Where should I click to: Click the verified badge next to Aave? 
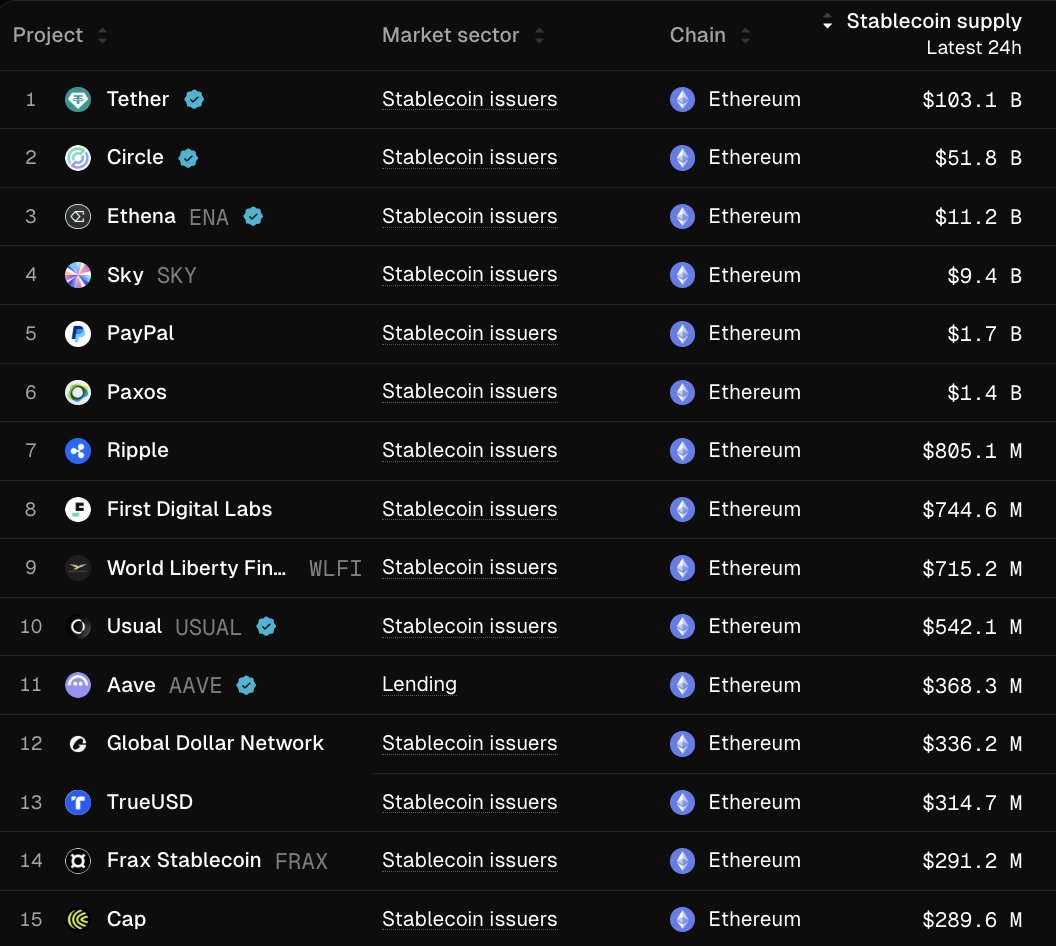pyautogui.click(x=246, y=685)
